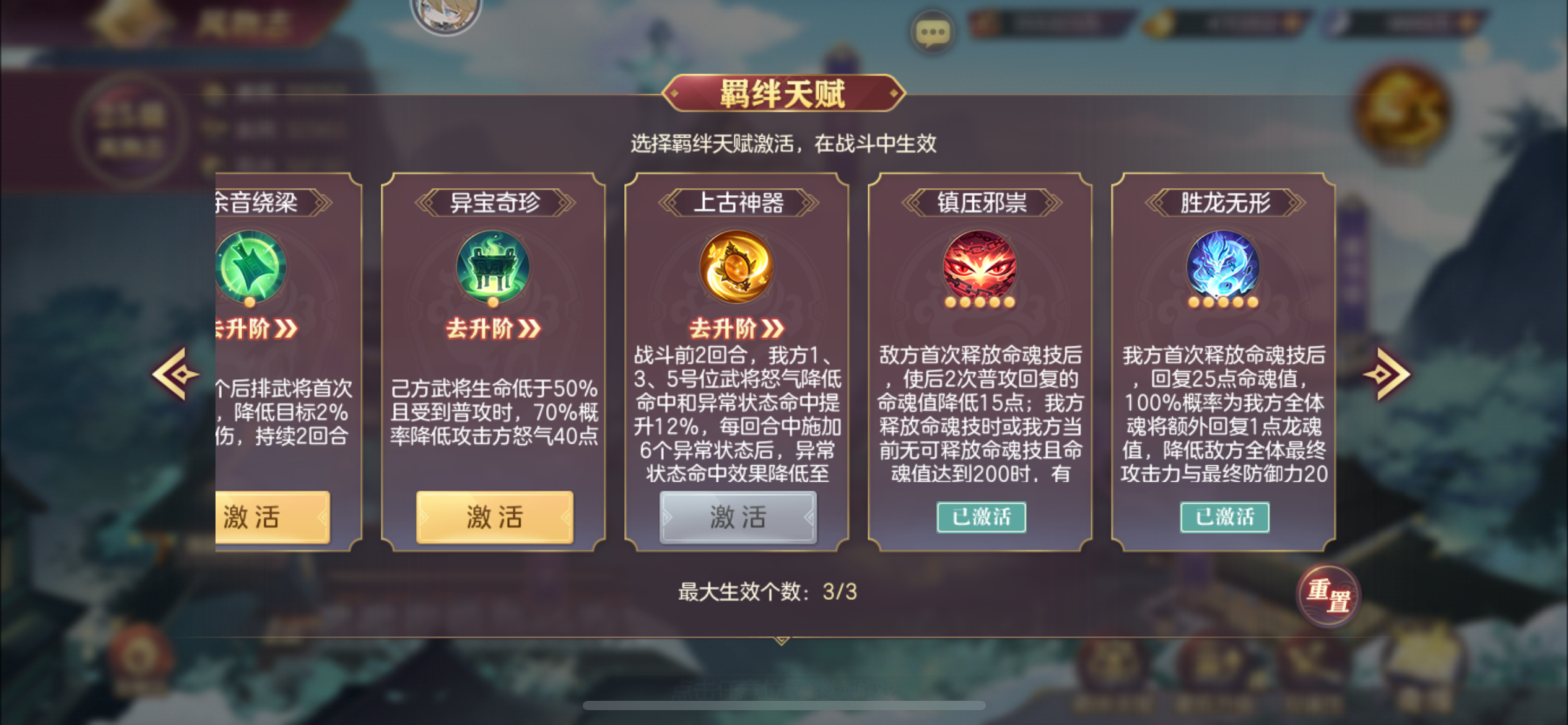The height and width of the screenshot is (725, 1568).
Task: Show next talents with the right arrow
Action: tap(1387, 374)
